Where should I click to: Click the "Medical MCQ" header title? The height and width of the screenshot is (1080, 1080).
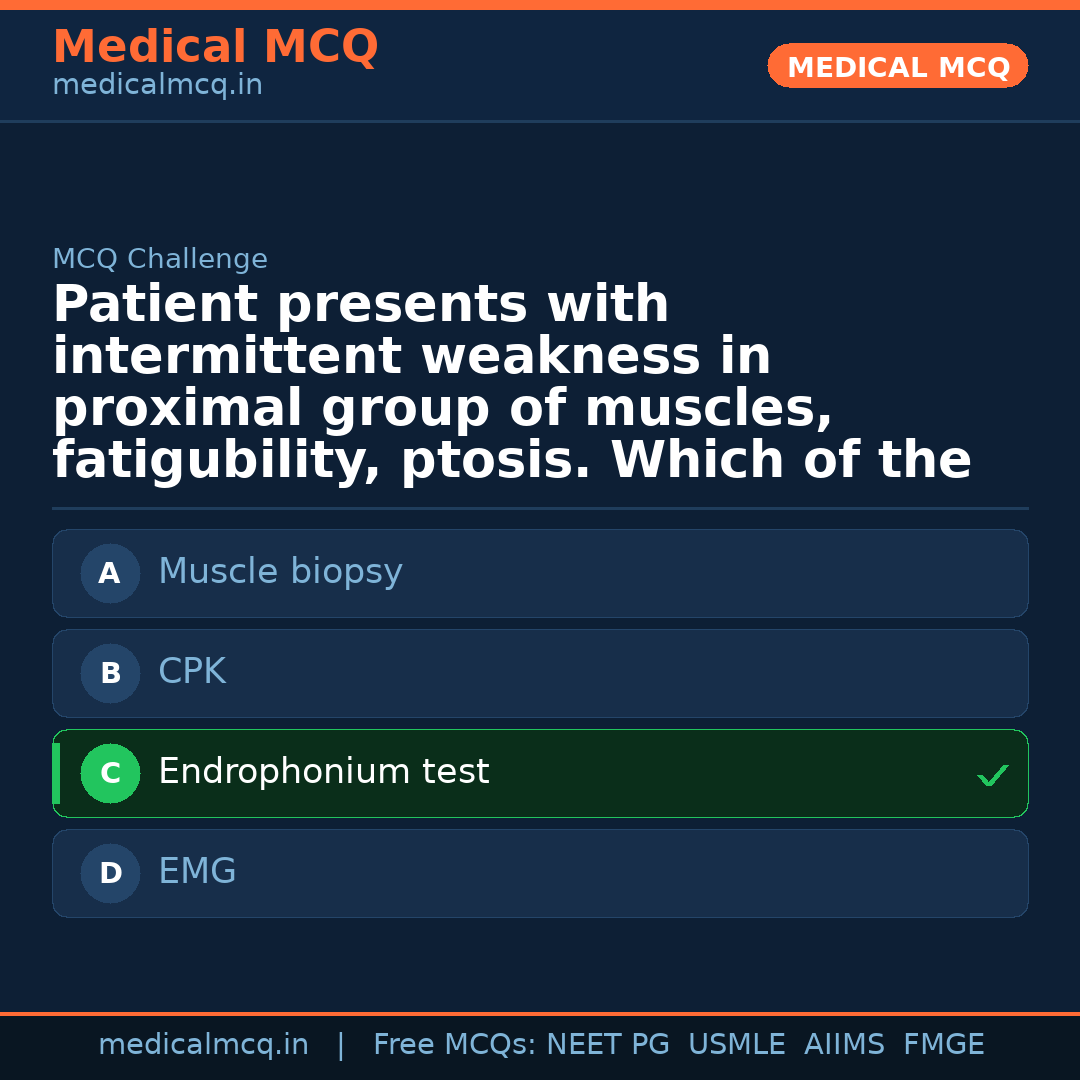coord(215,47)
